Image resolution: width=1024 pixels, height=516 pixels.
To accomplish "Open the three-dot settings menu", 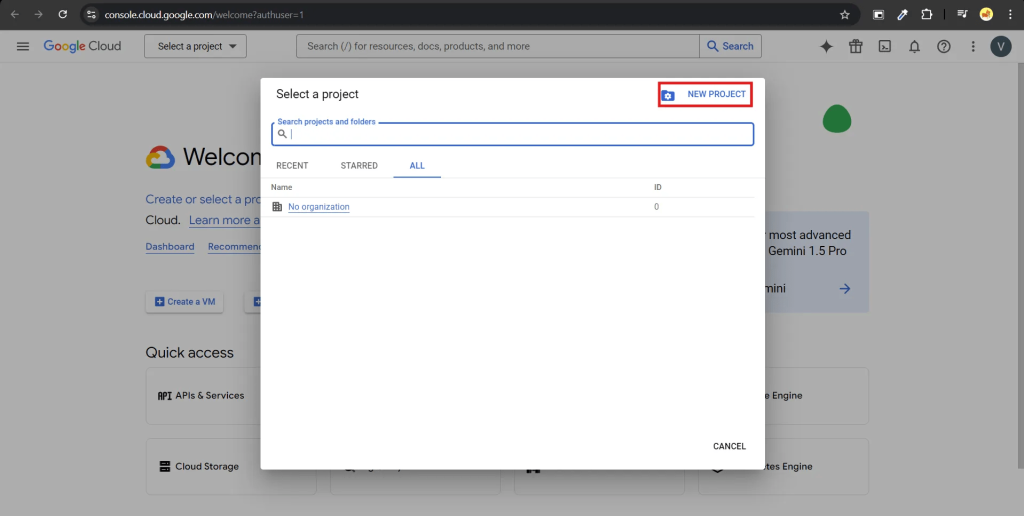I will tap(973, 46).
